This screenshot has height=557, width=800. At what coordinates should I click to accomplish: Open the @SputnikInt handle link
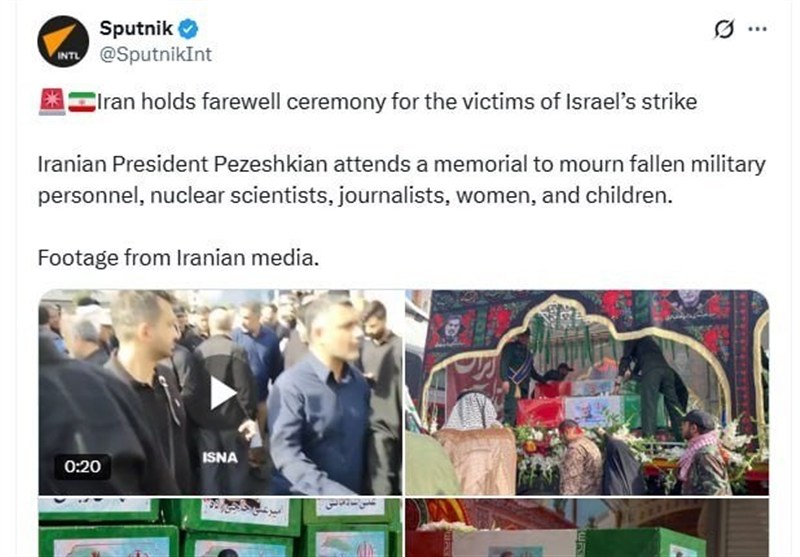(156, 55)
